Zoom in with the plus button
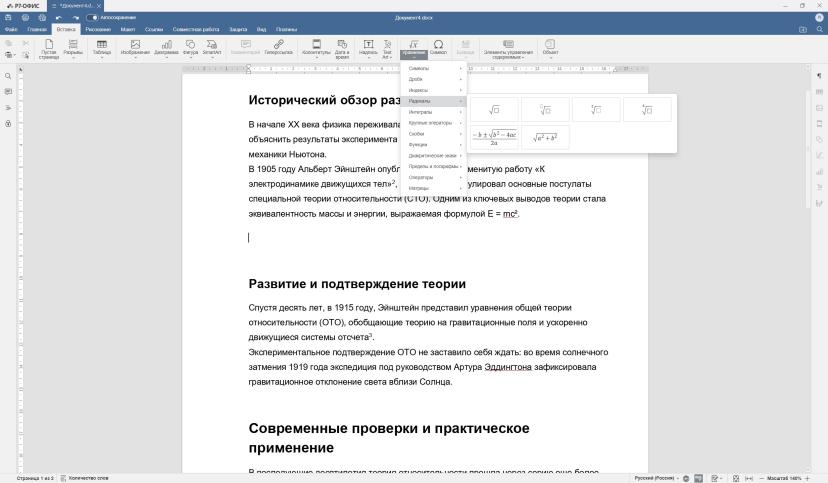Image resolution: width=828 pixels, height=483 pixels. coord(807,478)
